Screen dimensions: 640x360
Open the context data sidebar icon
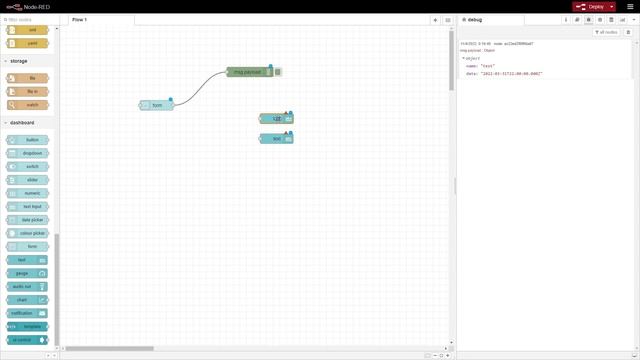(611, 20)
